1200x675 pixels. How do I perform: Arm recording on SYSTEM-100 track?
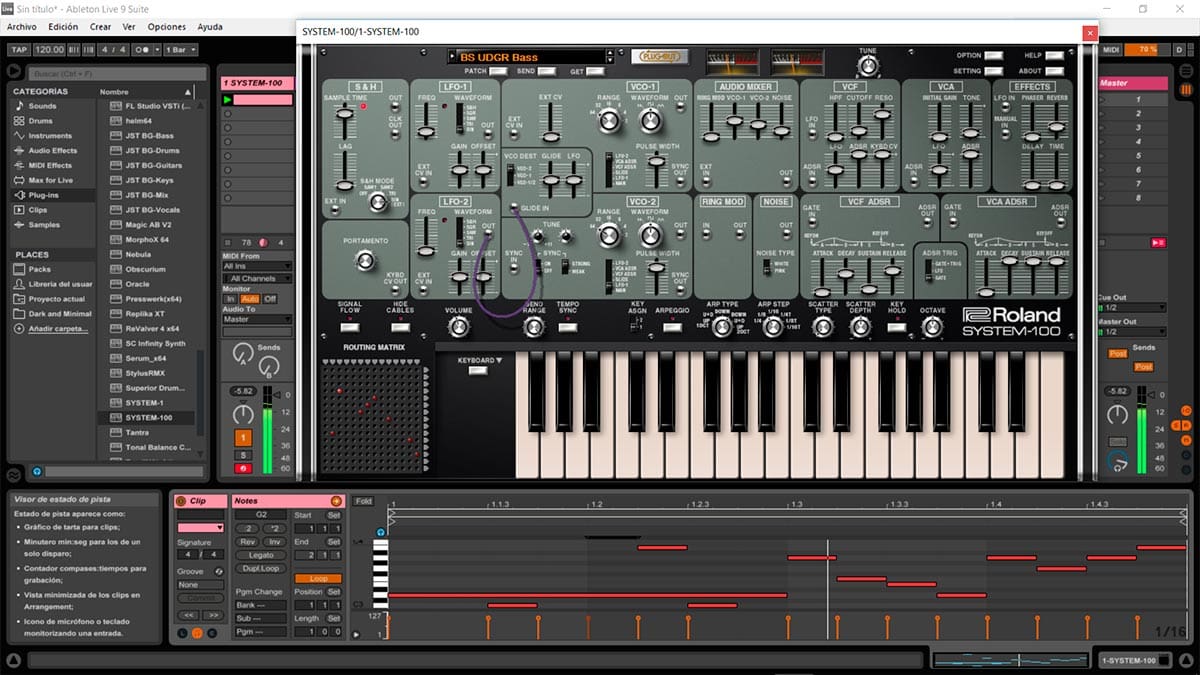click(243, 468)
